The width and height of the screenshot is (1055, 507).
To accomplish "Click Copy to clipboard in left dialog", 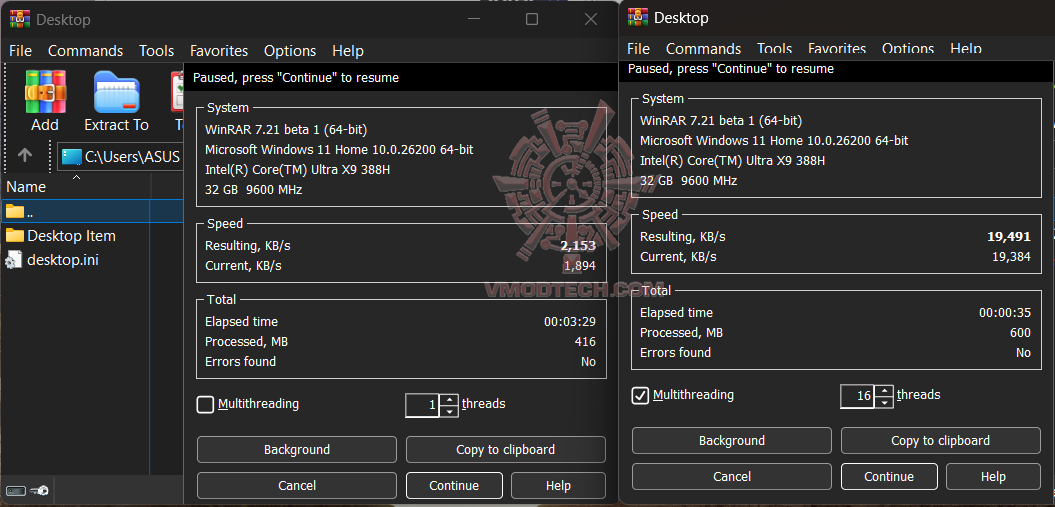I will [505, 450].
